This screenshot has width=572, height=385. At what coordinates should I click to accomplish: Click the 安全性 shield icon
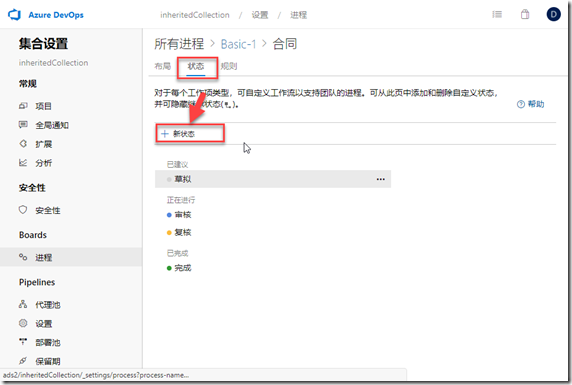click(23, 210)
